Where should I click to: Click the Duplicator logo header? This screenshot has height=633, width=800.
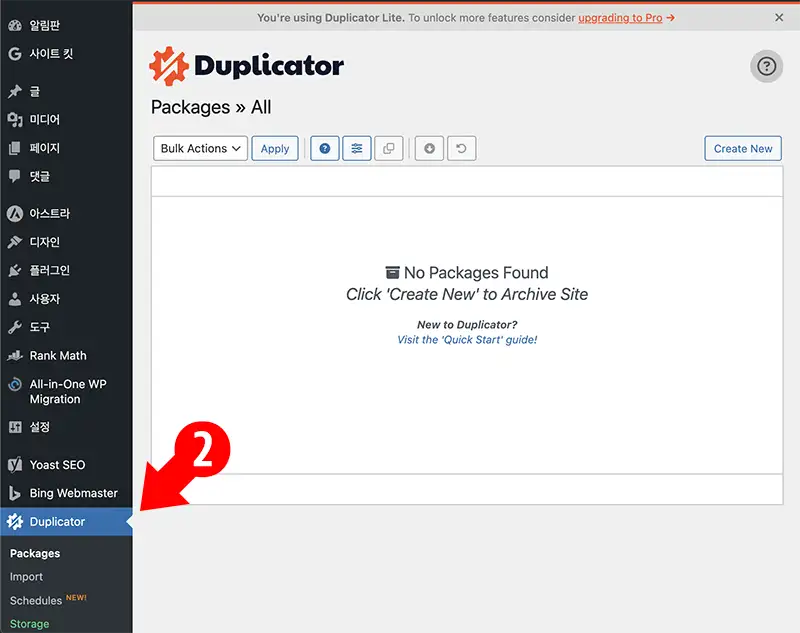246,66
